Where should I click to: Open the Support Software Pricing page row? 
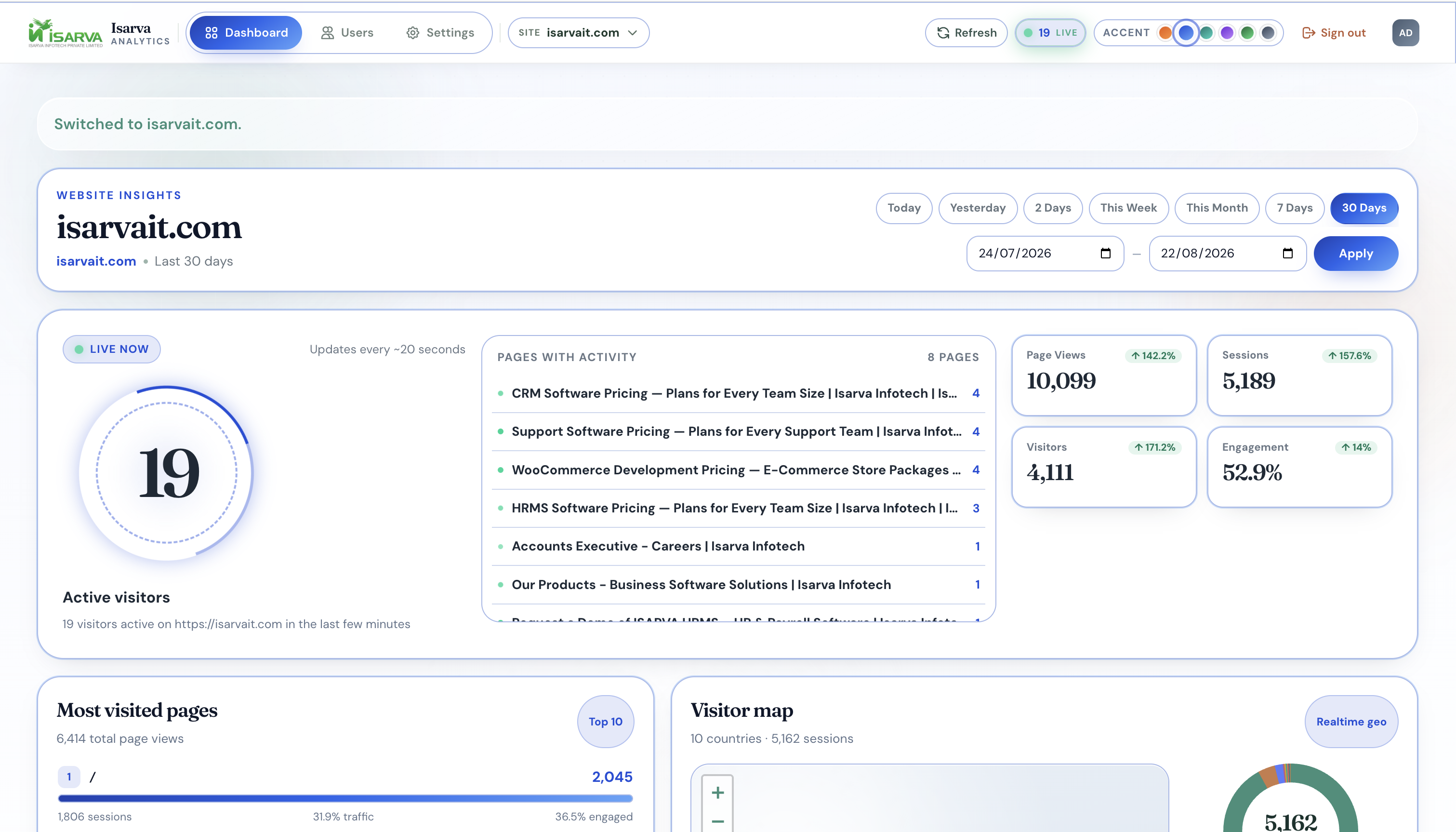[x=738, y=431]
